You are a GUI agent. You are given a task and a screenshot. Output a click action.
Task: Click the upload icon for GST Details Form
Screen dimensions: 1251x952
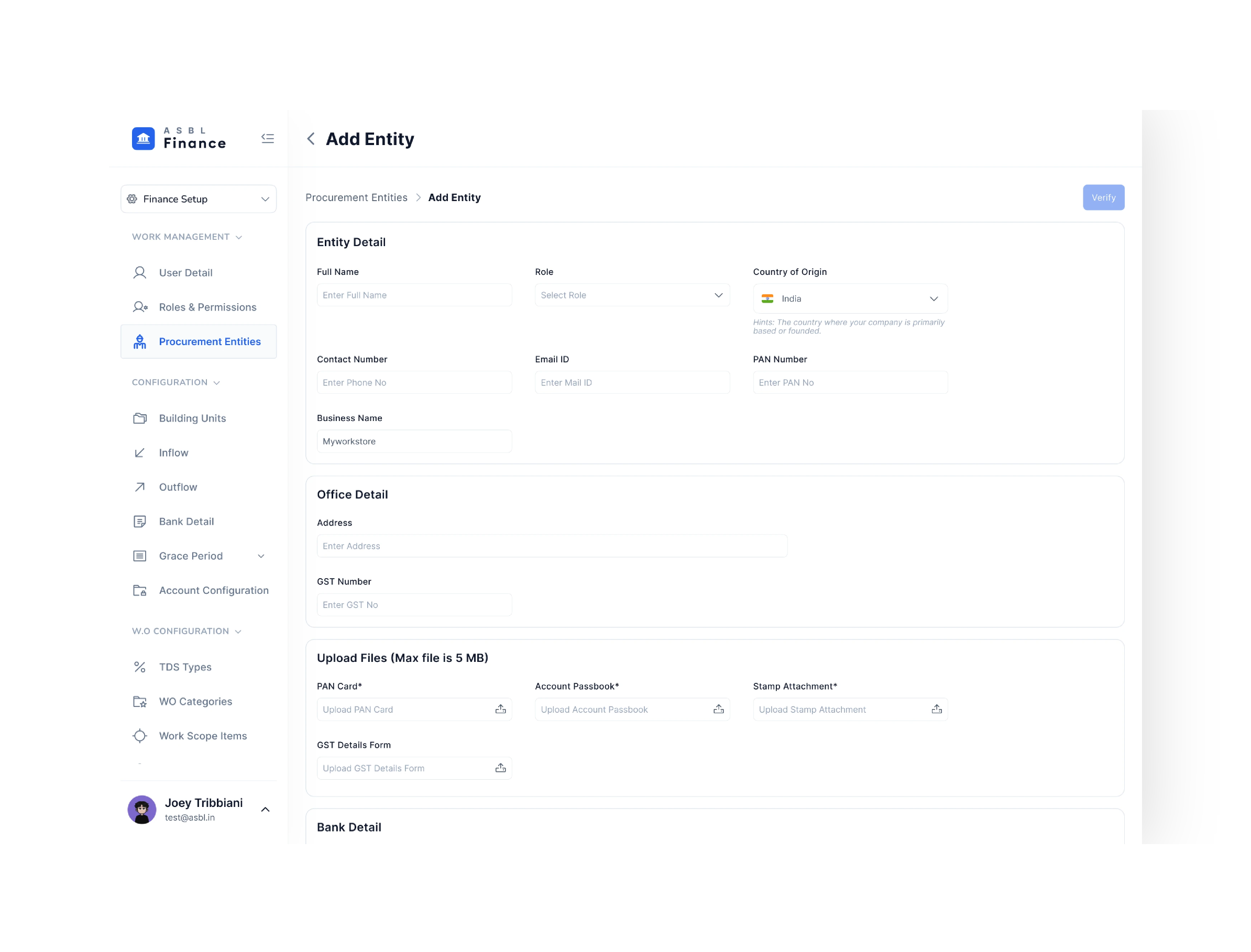click(500, 768)
